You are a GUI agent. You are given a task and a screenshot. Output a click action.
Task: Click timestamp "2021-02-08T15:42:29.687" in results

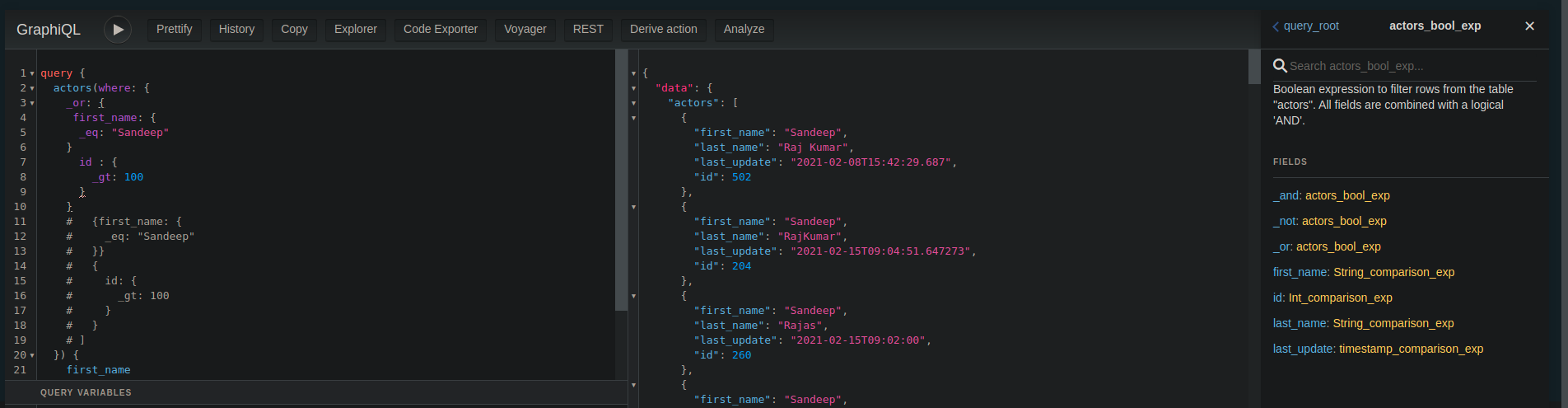click(870, 162)
